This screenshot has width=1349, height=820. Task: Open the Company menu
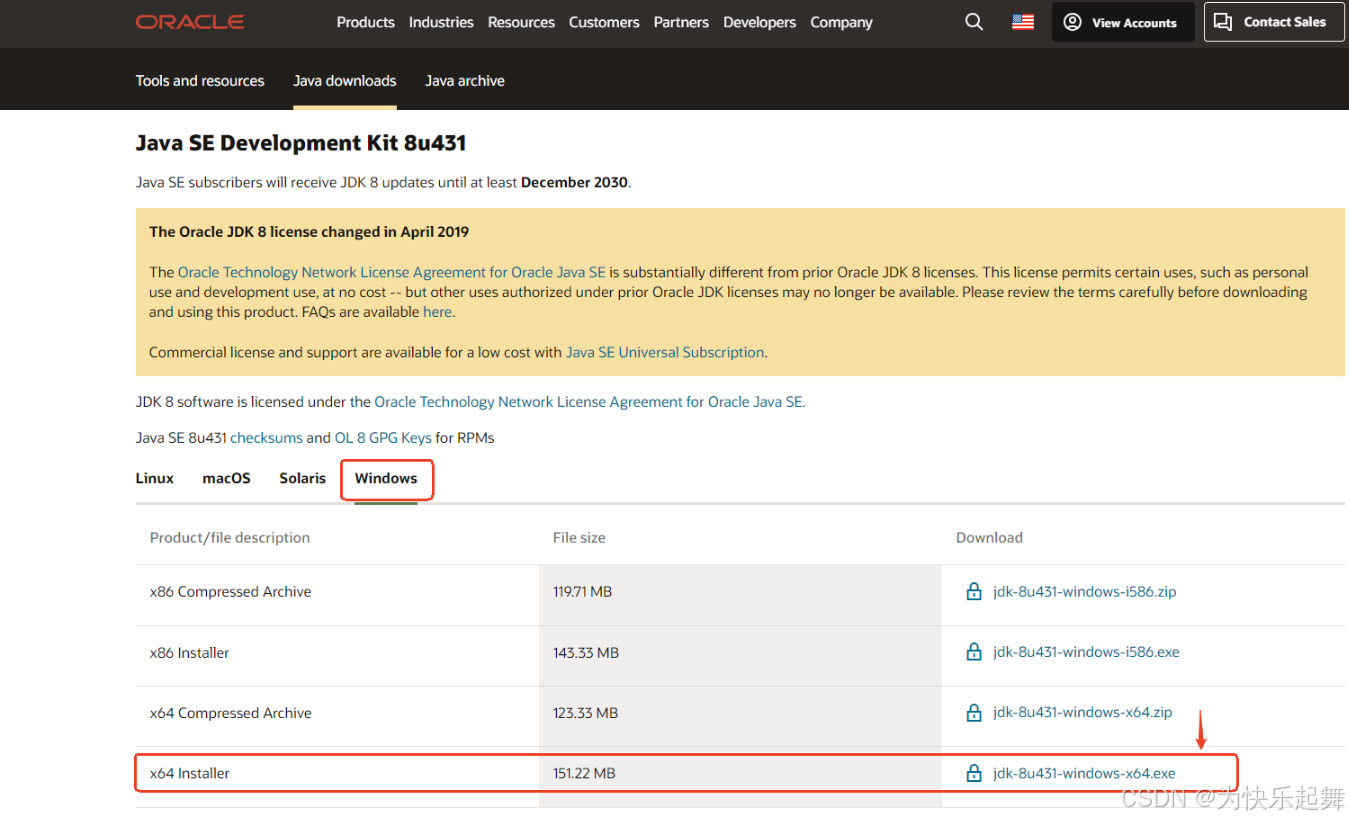842,22
